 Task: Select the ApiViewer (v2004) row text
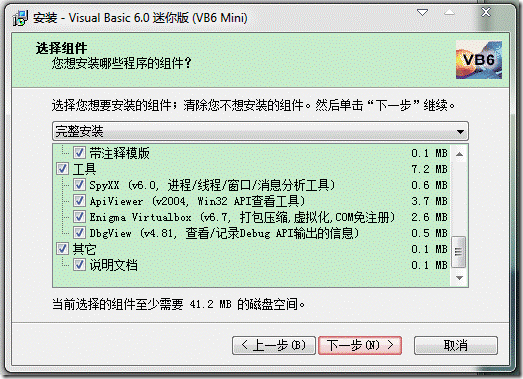coord(197,201)
